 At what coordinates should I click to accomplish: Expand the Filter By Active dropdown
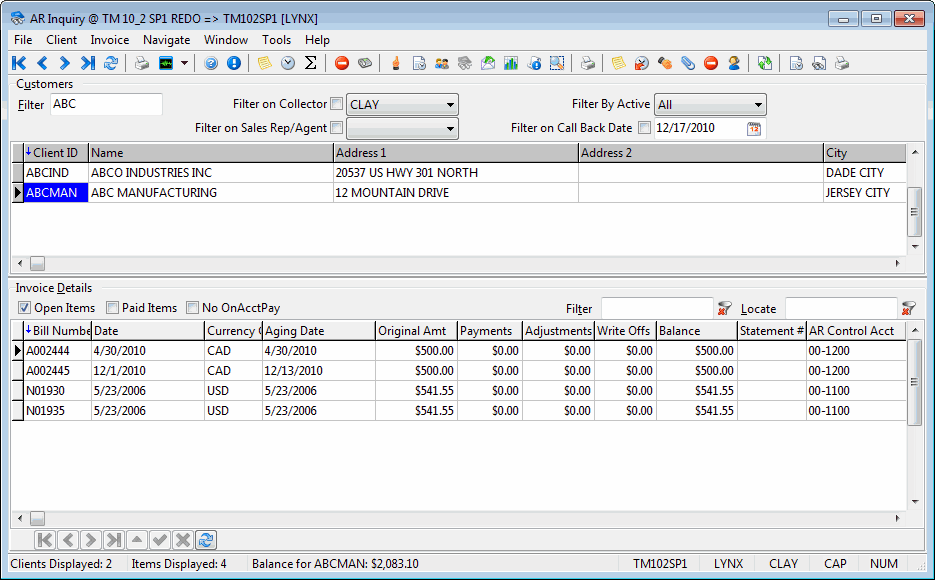tap(758, 105)
